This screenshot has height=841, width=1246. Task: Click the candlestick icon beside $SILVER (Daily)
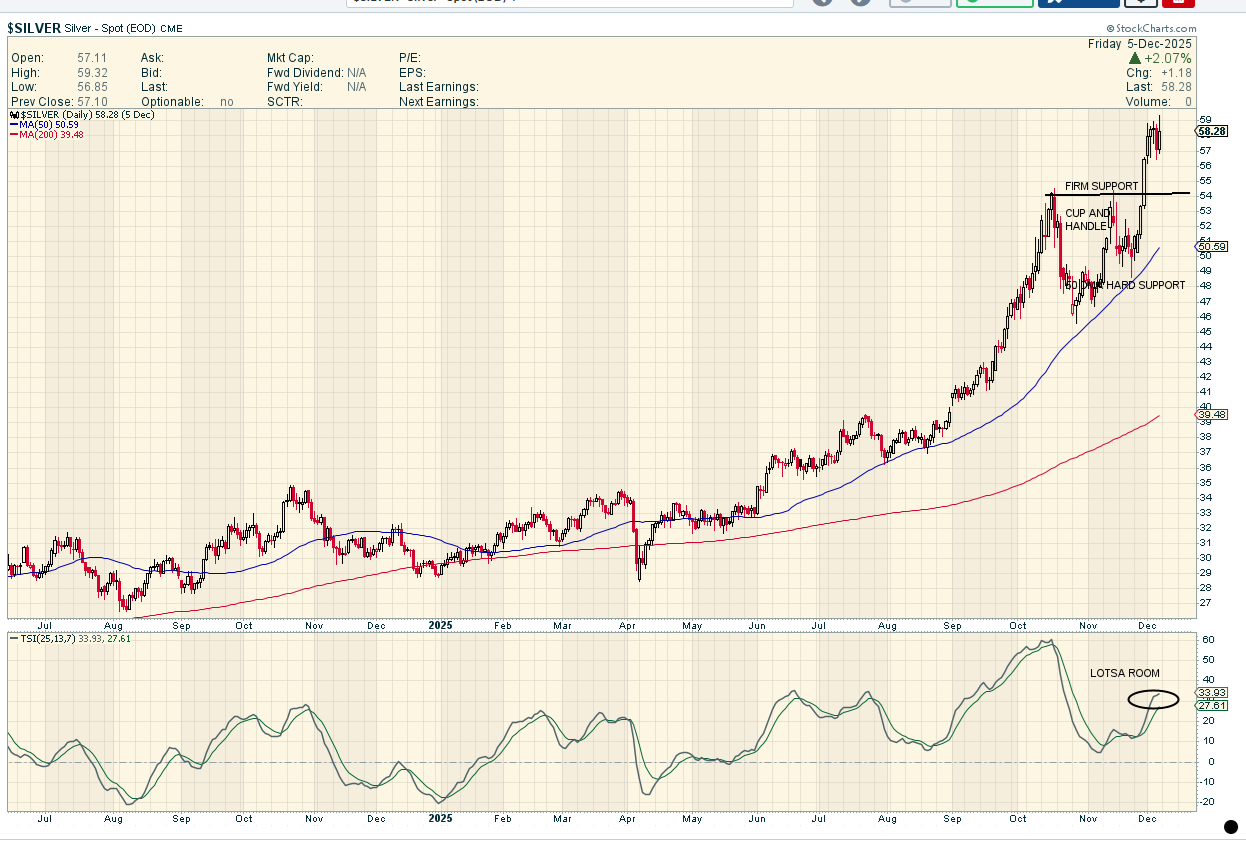tap(14, 117)
